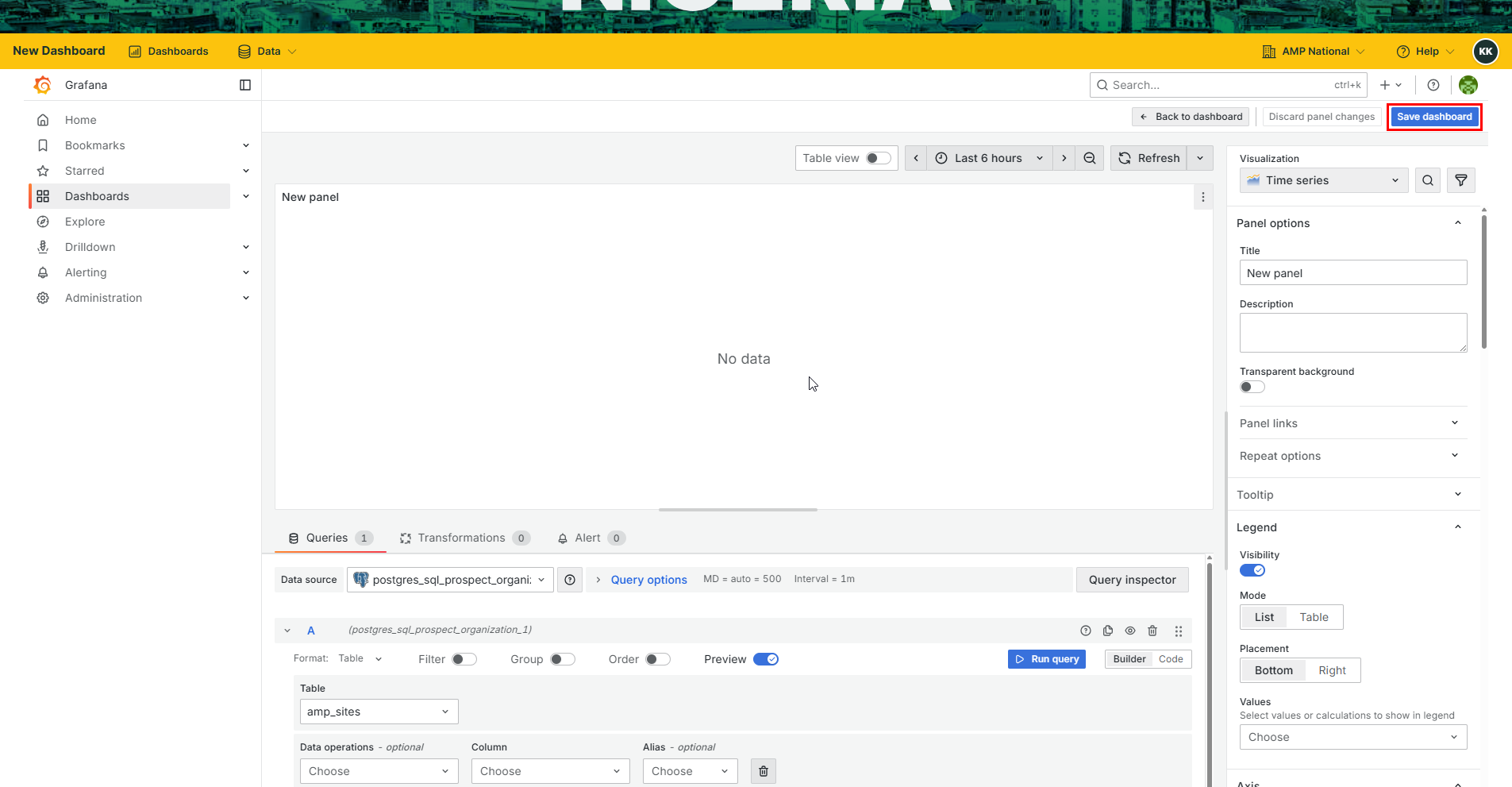
Task: Open the Last 6 hours time picker
Action: click(989, 158)
